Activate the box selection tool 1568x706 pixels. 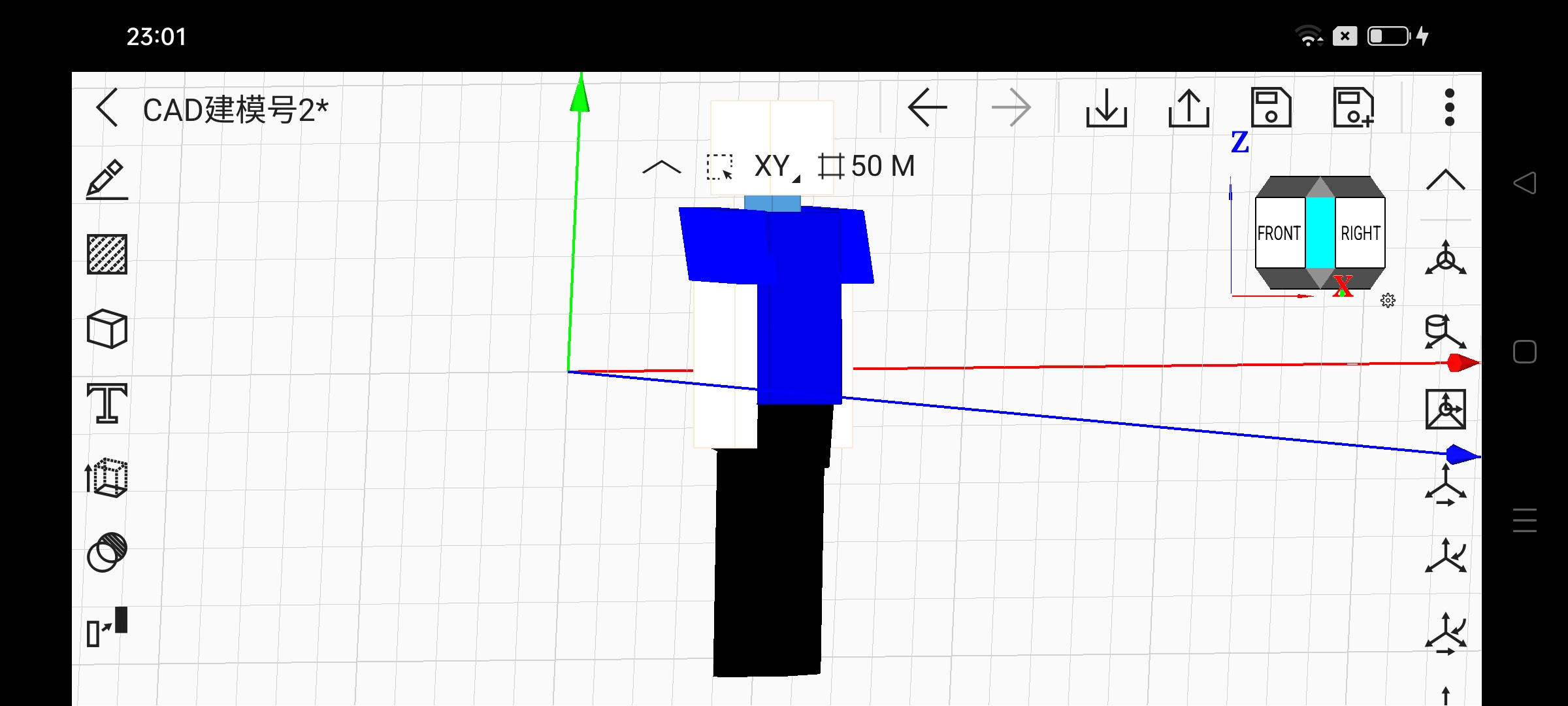click(720, 167)
